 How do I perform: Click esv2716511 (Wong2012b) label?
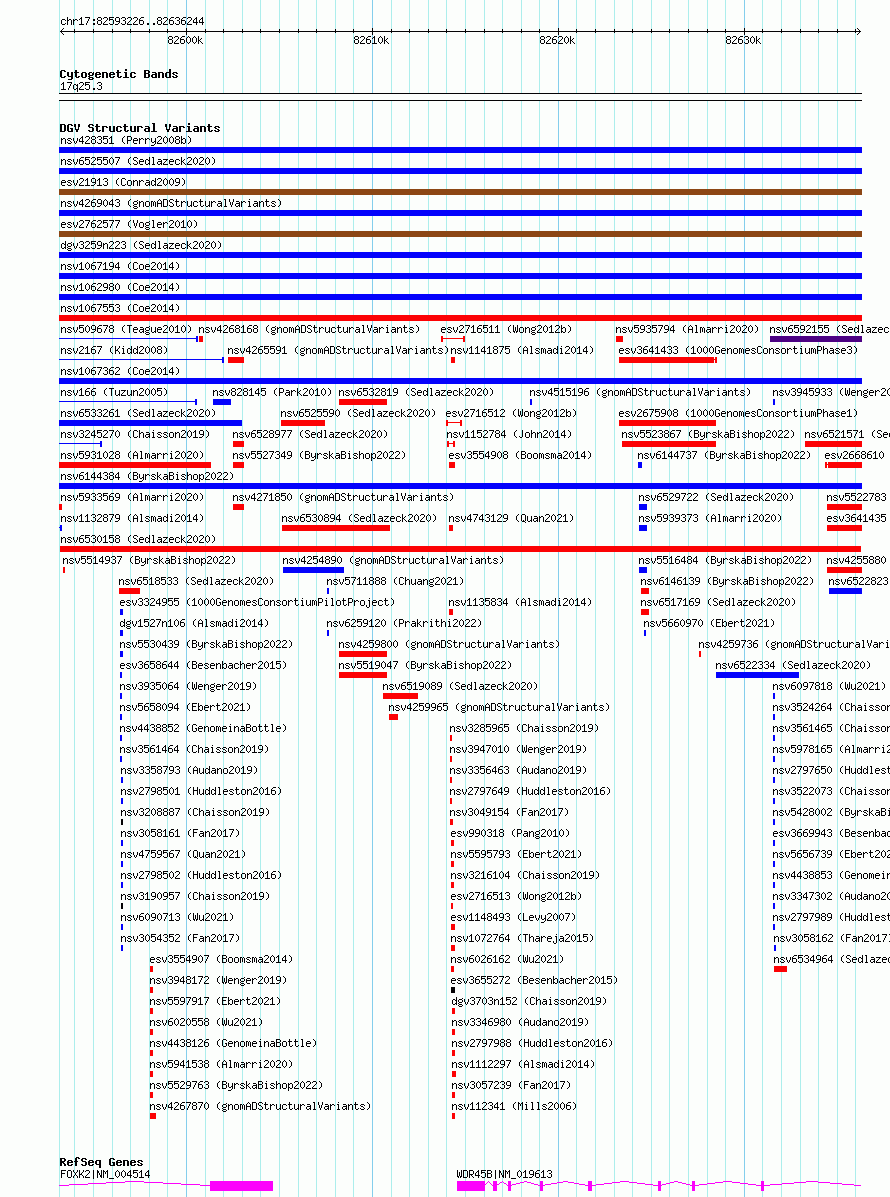click(x=506, y=329)
